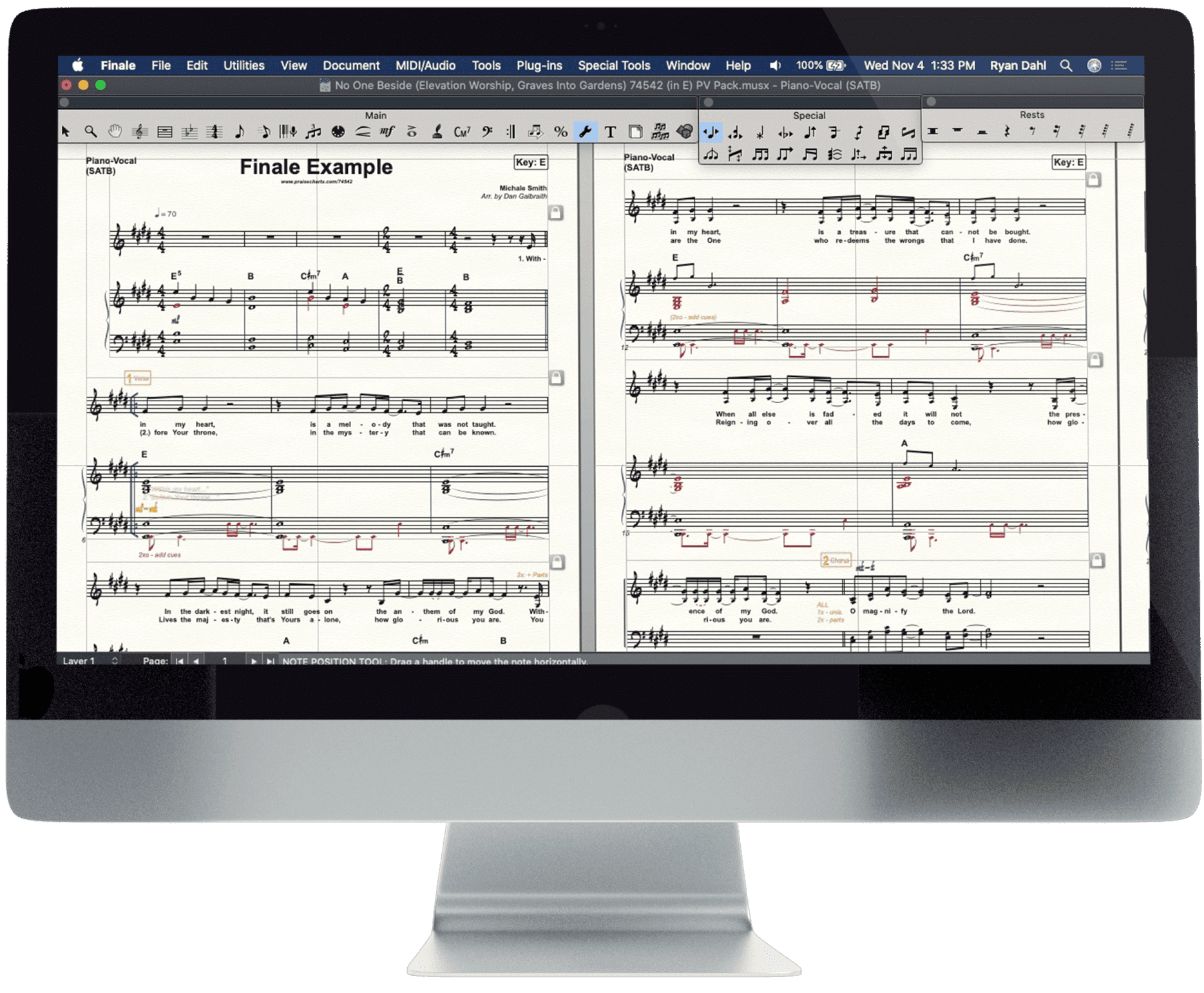Toggle the lock on the top system, right page

coord(1093,180)
